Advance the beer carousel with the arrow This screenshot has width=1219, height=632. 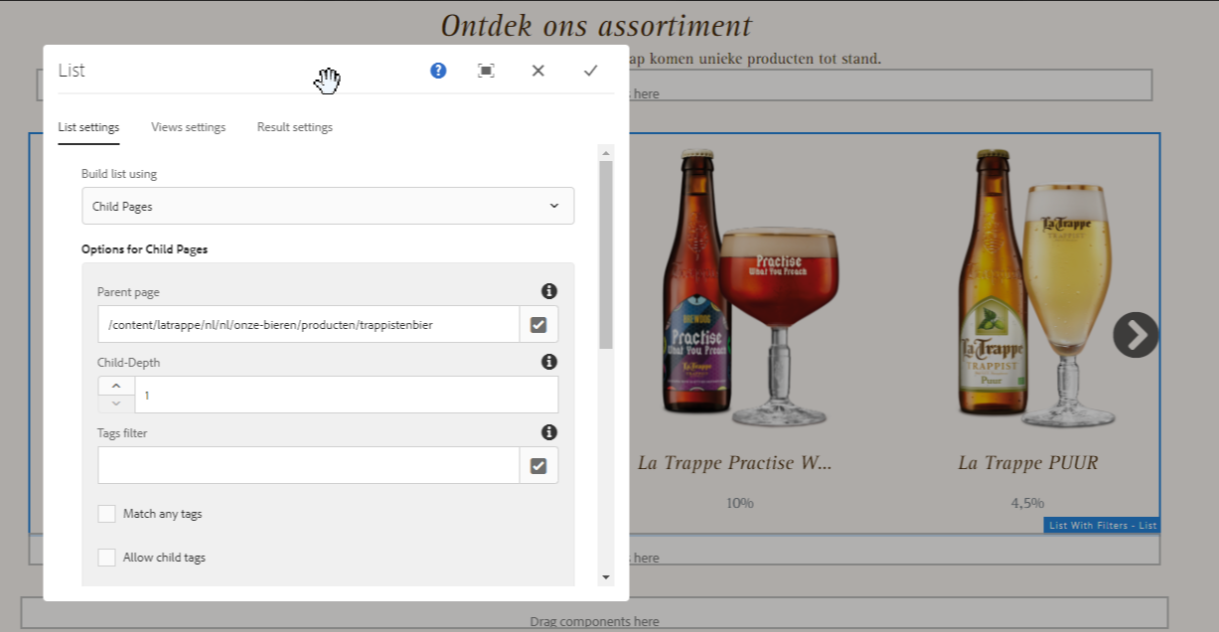[x=1135, y=335]
